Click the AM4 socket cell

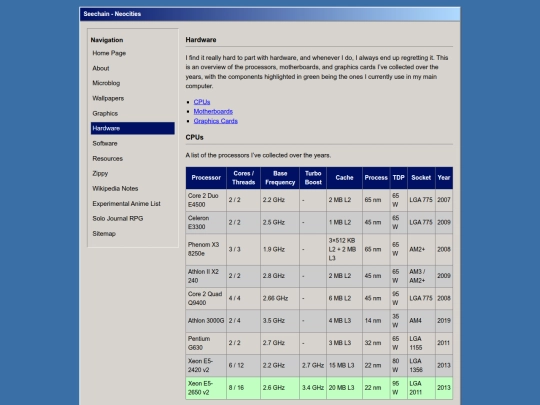coord(421,321)
